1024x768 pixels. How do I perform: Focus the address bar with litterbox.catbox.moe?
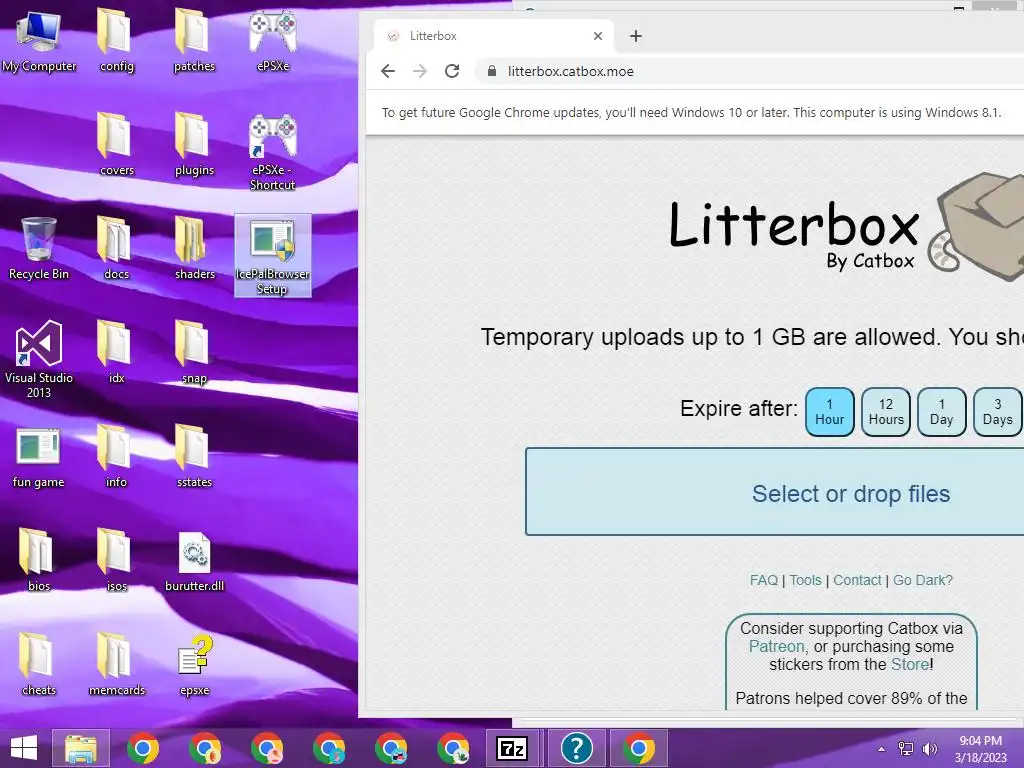click(751, 71)
